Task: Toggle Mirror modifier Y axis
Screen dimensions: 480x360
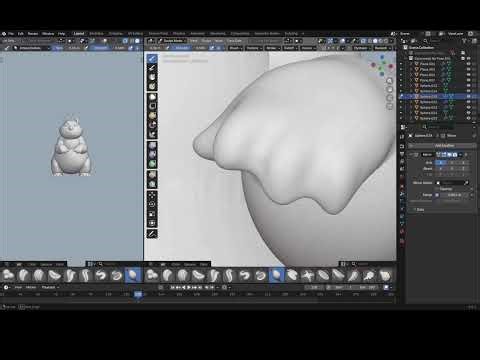Action: pos(452,163)
